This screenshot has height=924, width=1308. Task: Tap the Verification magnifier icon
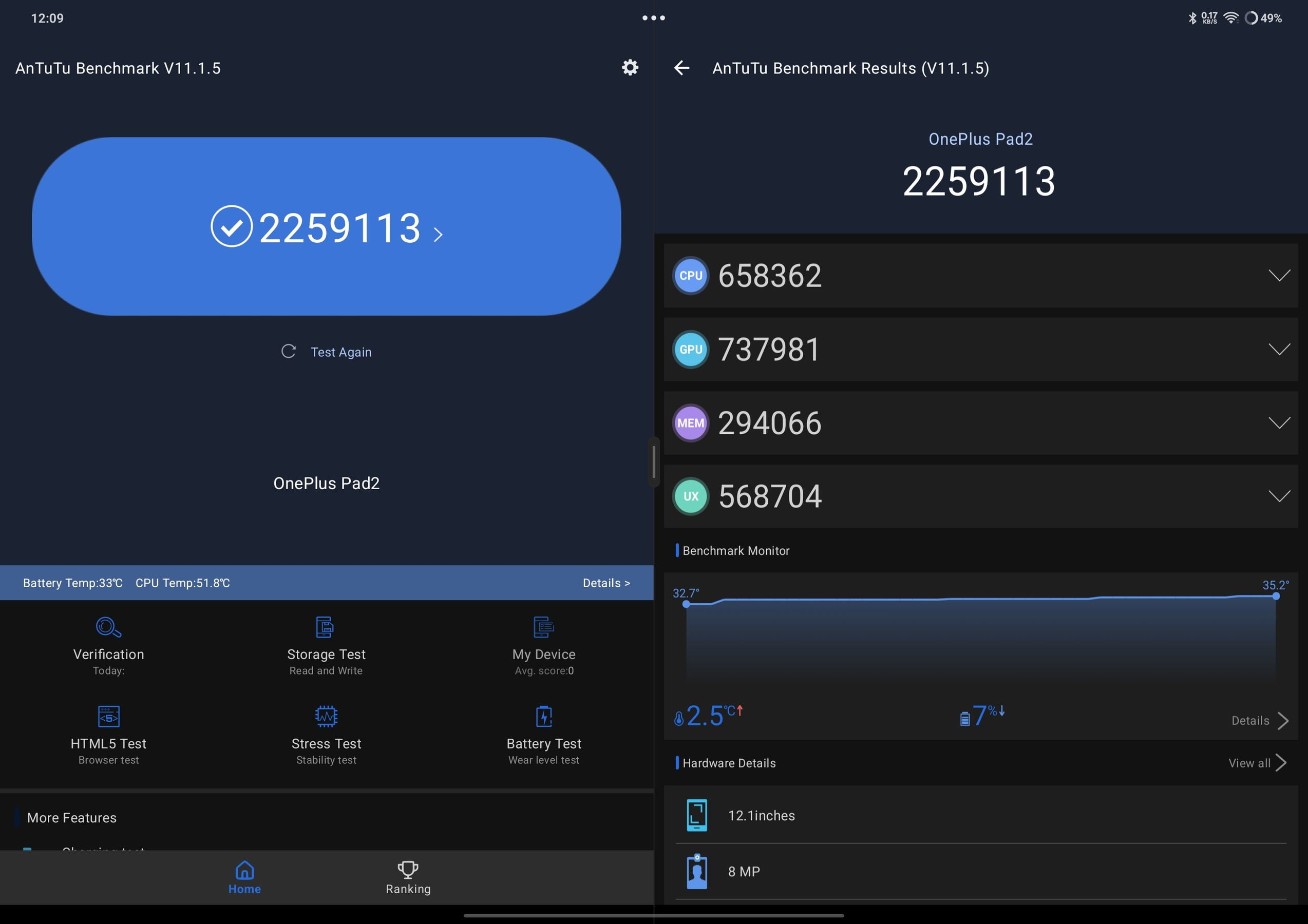108,627
